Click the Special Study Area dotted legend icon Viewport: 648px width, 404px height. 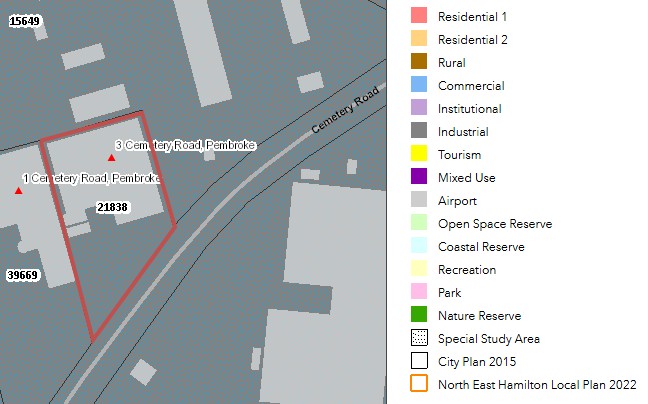(x=419, y=338)
